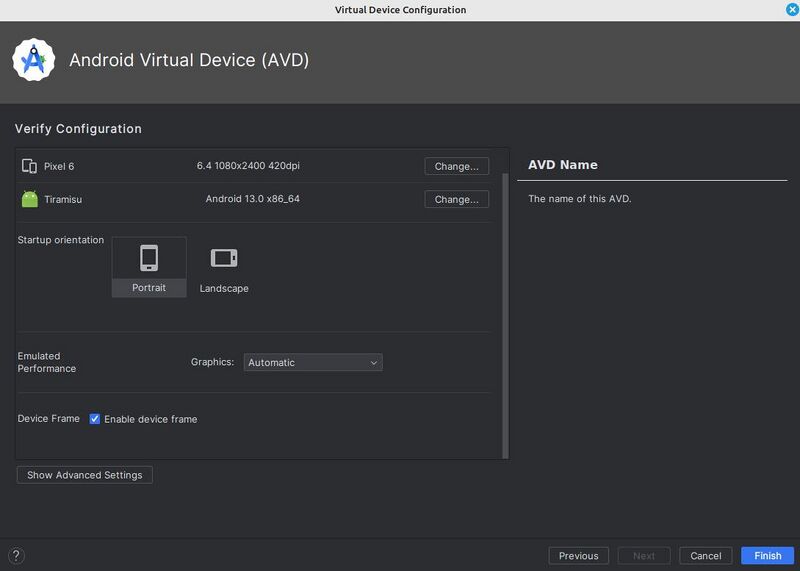Close the Virtual Device Configuration dialog
The width and height of the screenshot is (800, 571).
(x=792, y=10)
